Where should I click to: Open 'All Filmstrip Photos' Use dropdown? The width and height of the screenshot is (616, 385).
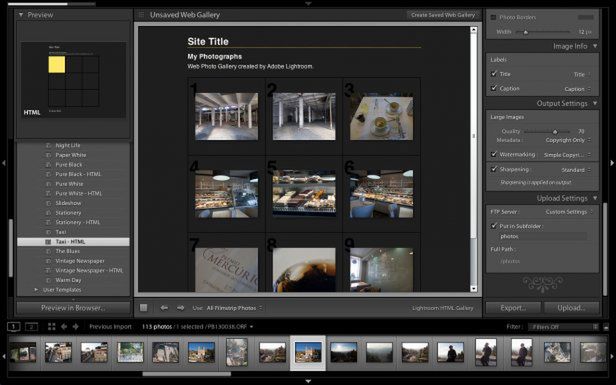click(x=235, y=308)
